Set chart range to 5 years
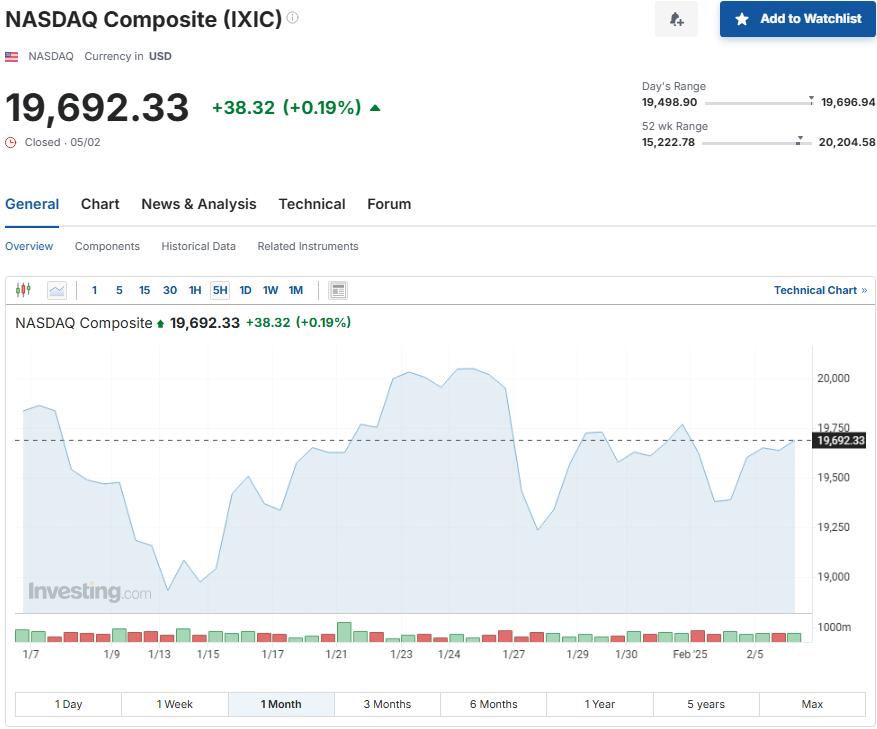 [x=706, y=704]
